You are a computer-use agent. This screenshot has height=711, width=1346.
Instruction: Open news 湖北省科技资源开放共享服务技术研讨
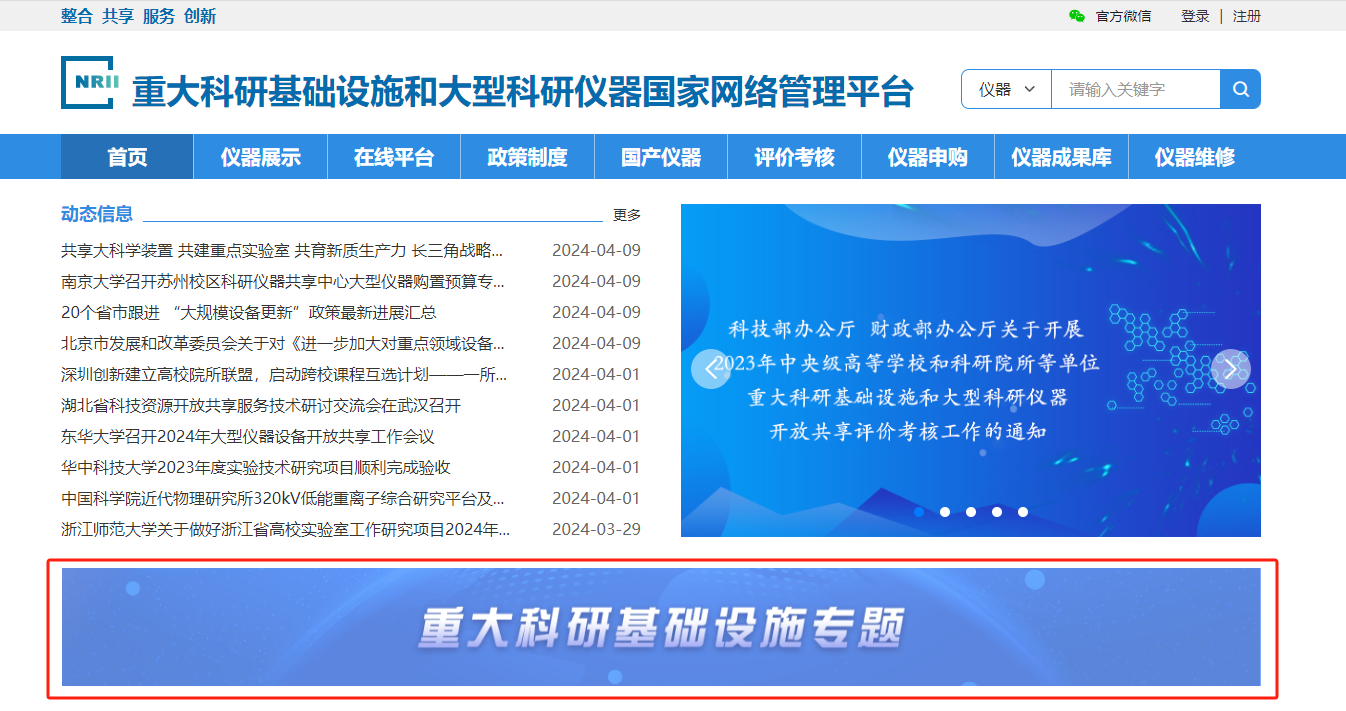point(261,405)
